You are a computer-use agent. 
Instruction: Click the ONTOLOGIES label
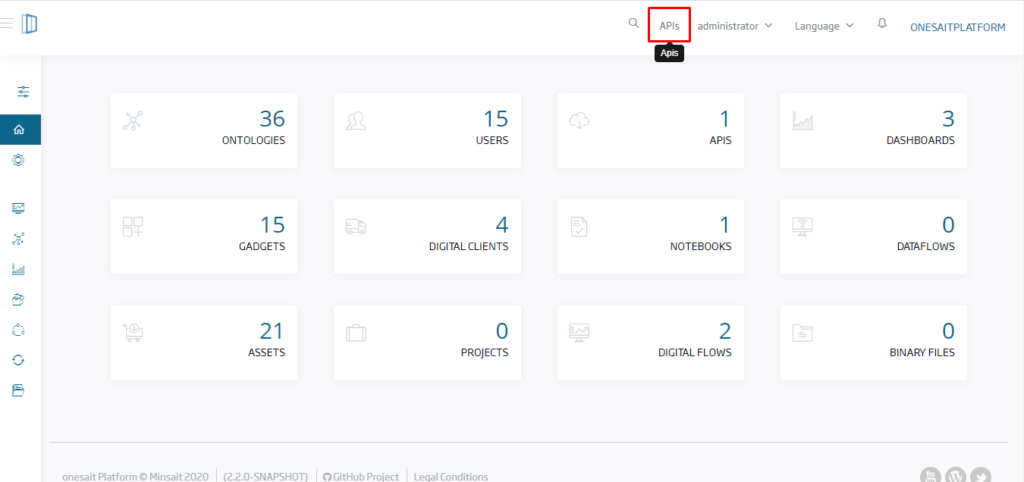(x=253, y=140)
